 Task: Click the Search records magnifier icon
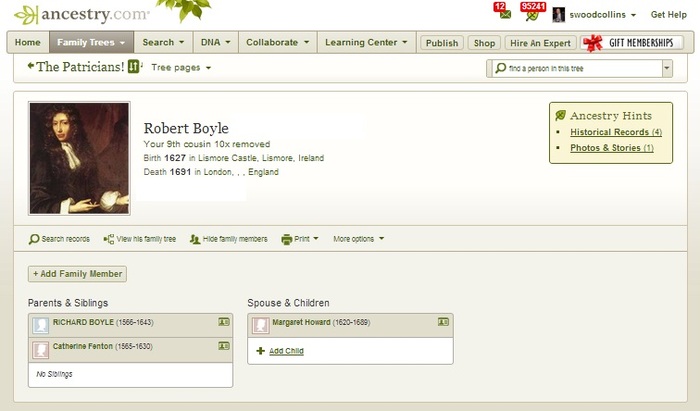pyautogui.click(x=34, y=239)
